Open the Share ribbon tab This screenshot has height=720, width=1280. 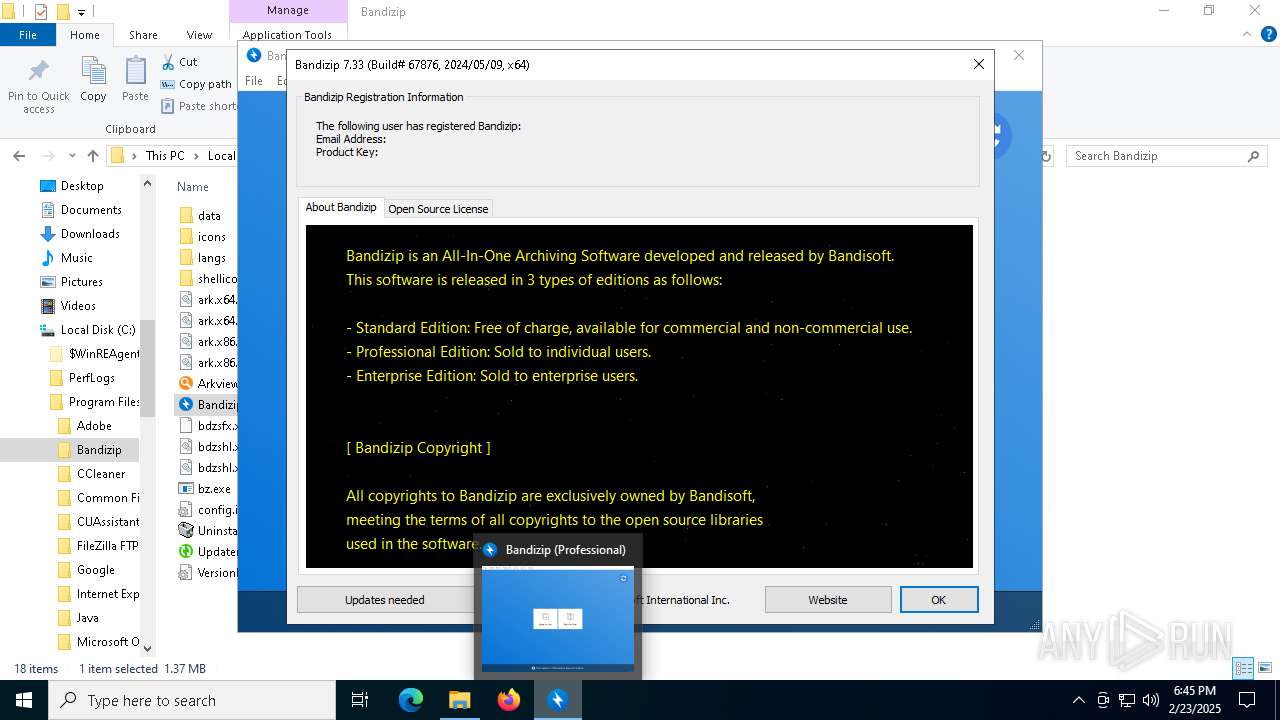coord(143,34)
